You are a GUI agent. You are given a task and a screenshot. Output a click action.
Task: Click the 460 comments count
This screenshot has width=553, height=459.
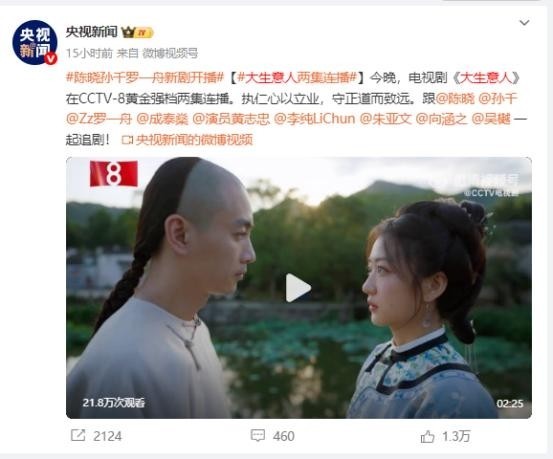tap(284, 436)
